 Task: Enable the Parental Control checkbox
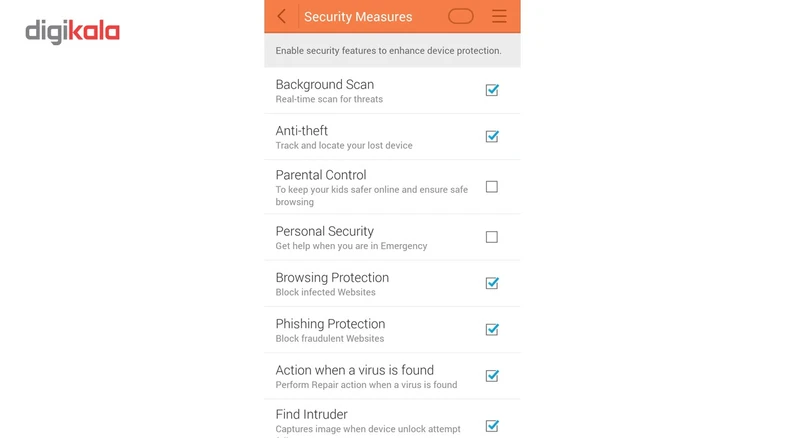pyautogui.click(x=492, y=187)
